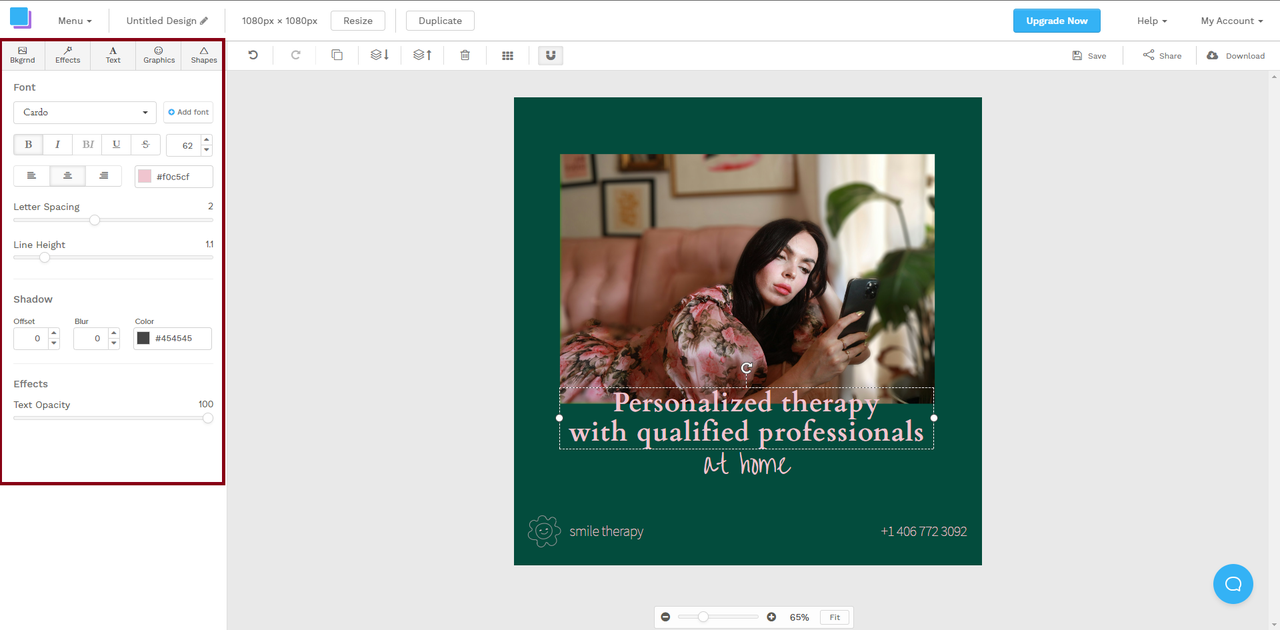The height and width of the screenshot is (630, 1280).
Task: Increase the shadow Blur value
Action: [114, 333]
